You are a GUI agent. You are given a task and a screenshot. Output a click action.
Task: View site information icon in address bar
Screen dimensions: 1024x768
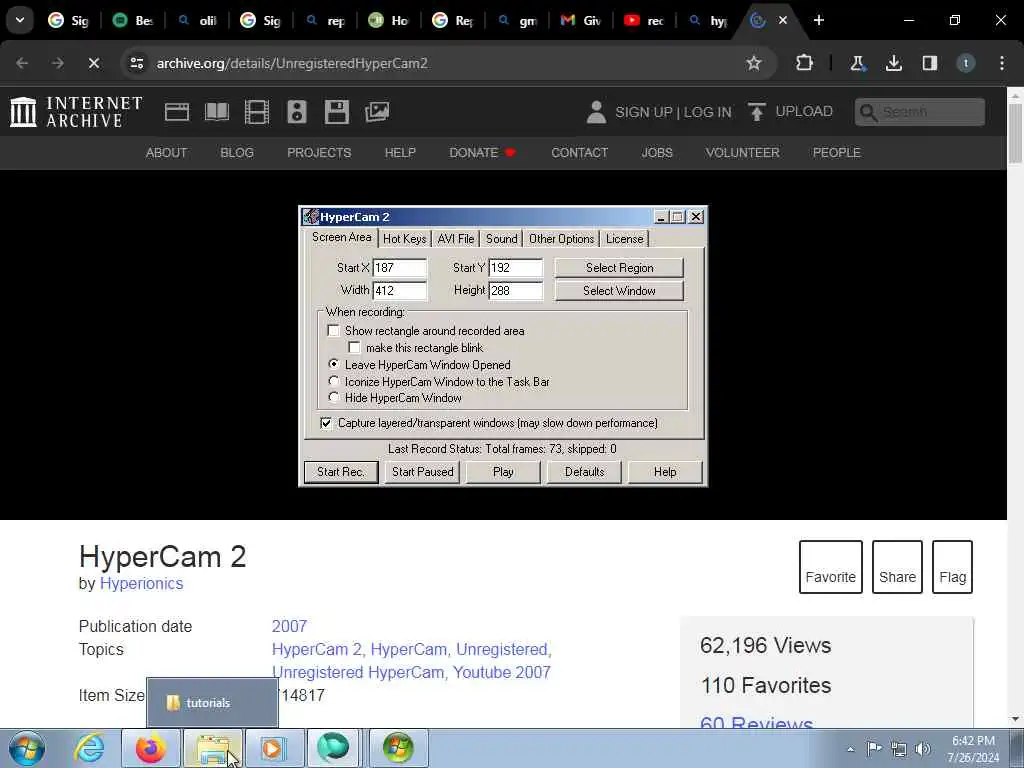(x=136, y=63)
